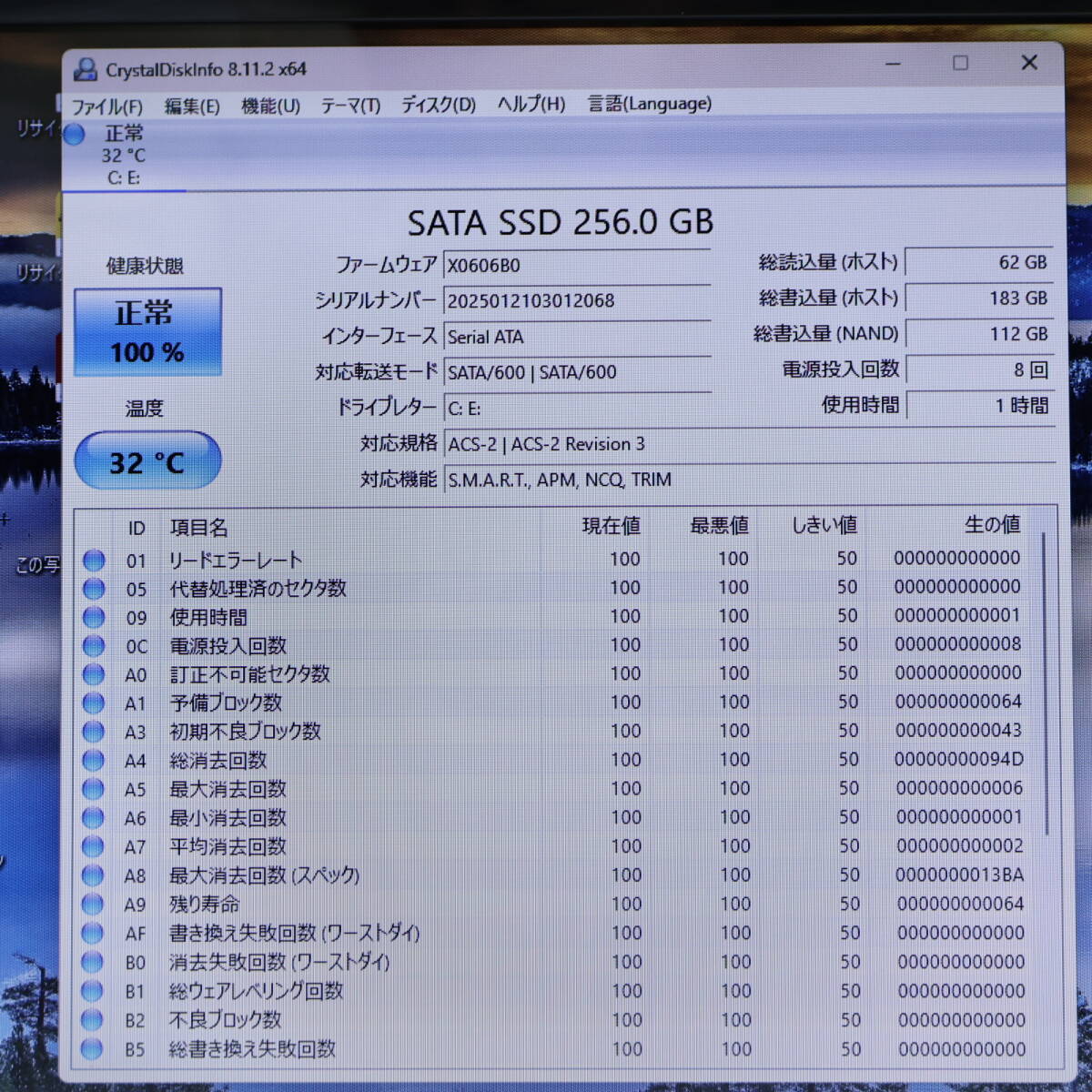Click power-on count value 8 回

[979, 369]
